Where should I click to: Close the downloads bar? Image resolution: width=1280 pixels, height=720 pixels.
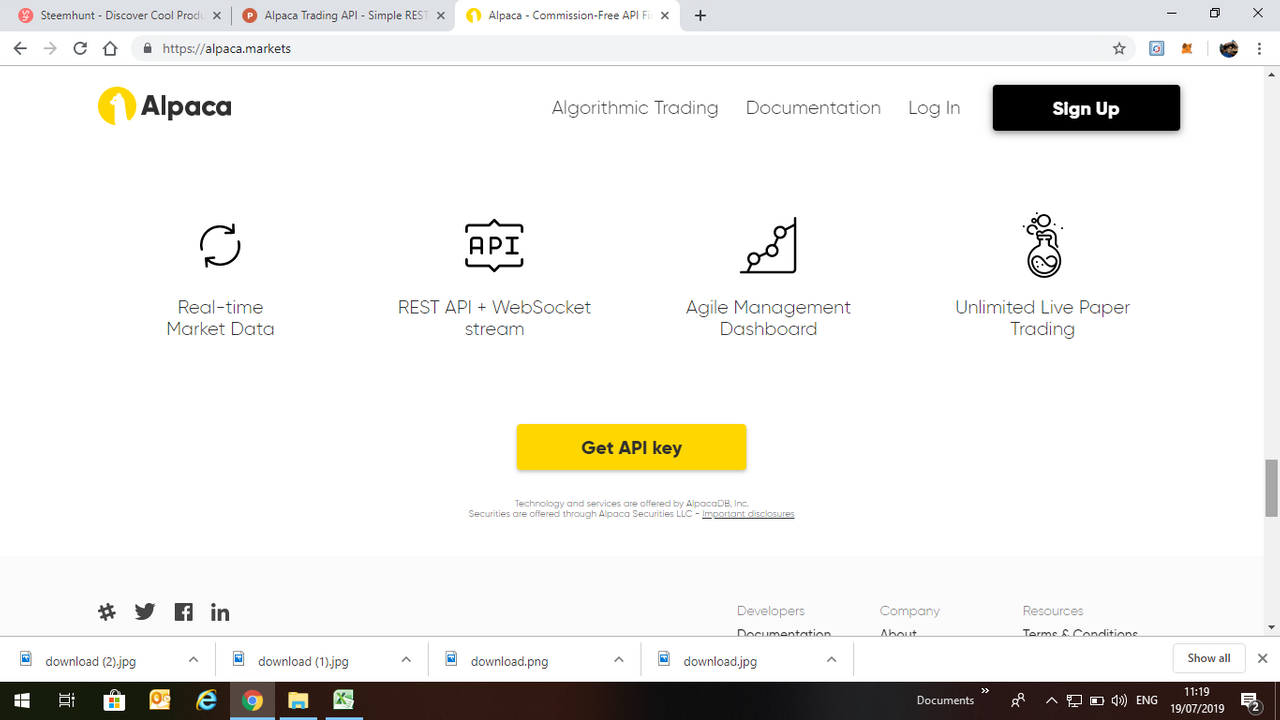[1262, 659]
